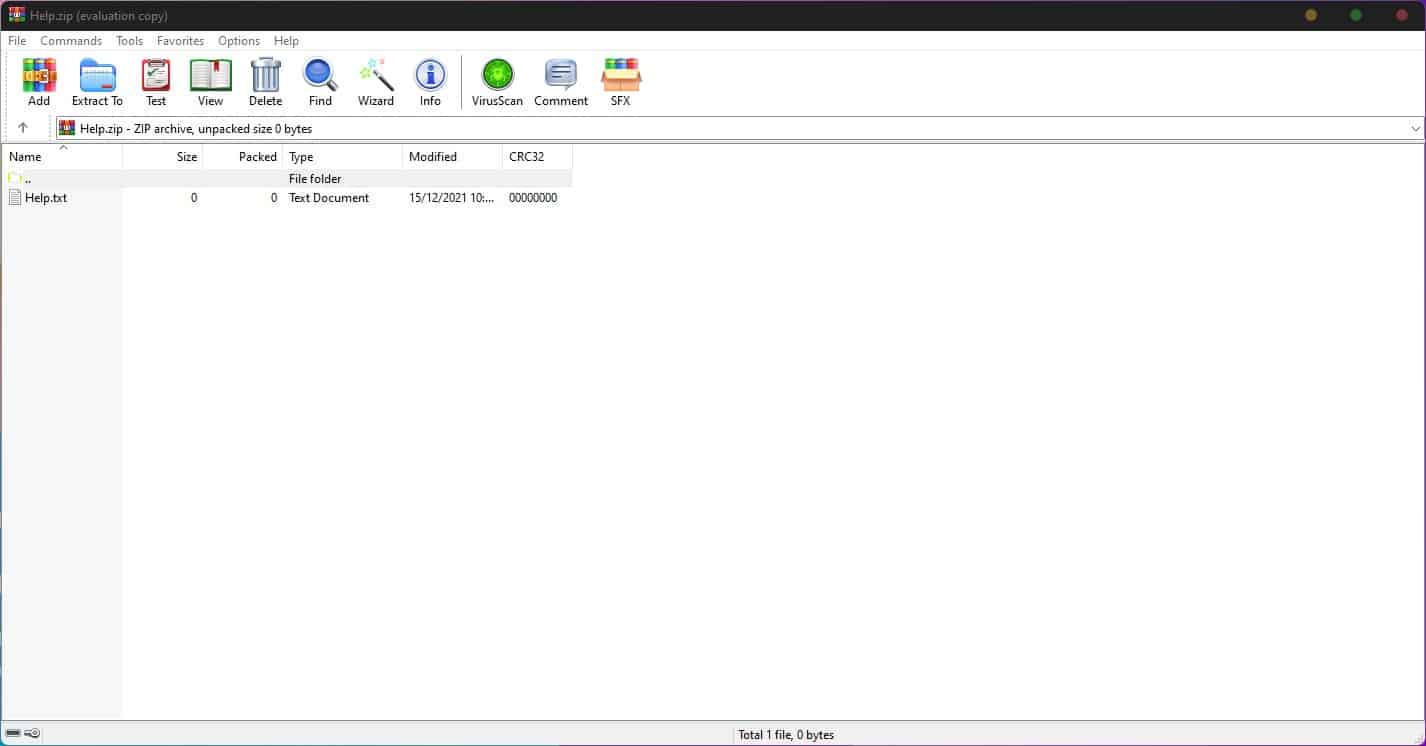Sort by the Modified column header
The image size is (1426, 746).
pos(452,157)
